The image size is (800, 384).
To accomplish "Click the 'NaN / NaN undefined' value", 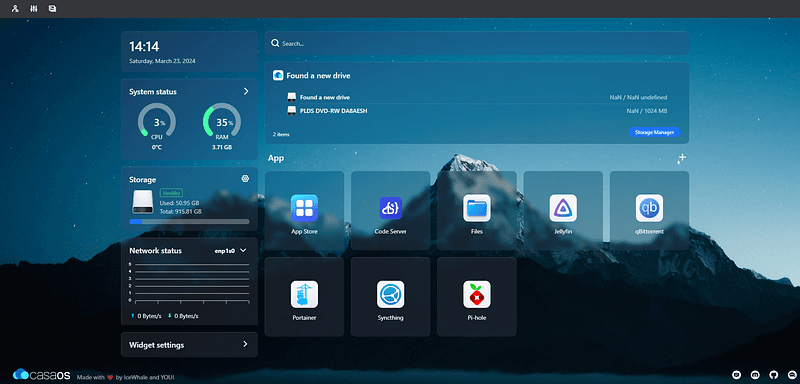I will tap(638, 97).
